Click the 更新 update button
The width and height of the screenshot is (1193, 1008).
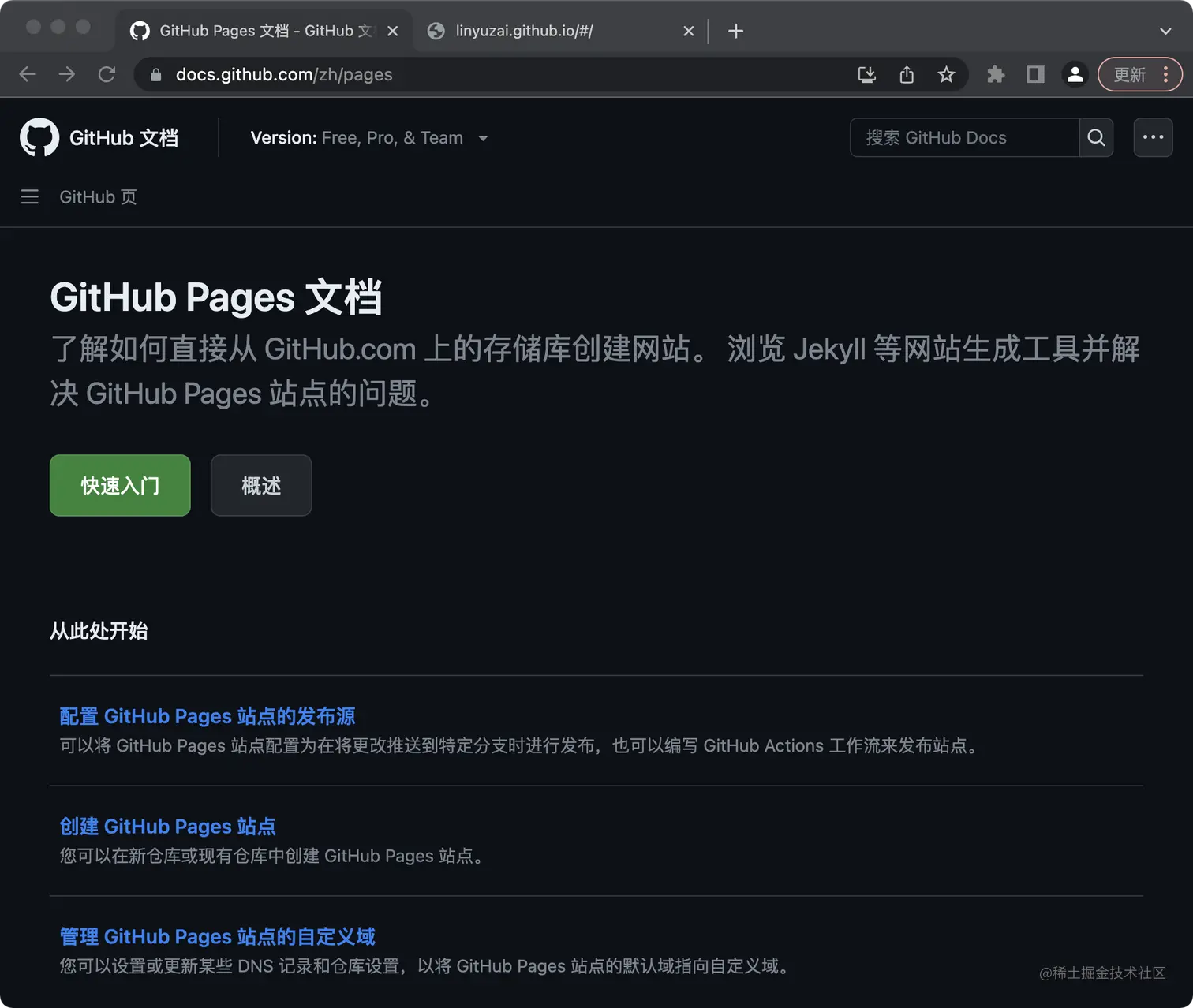pos(1130,75)
